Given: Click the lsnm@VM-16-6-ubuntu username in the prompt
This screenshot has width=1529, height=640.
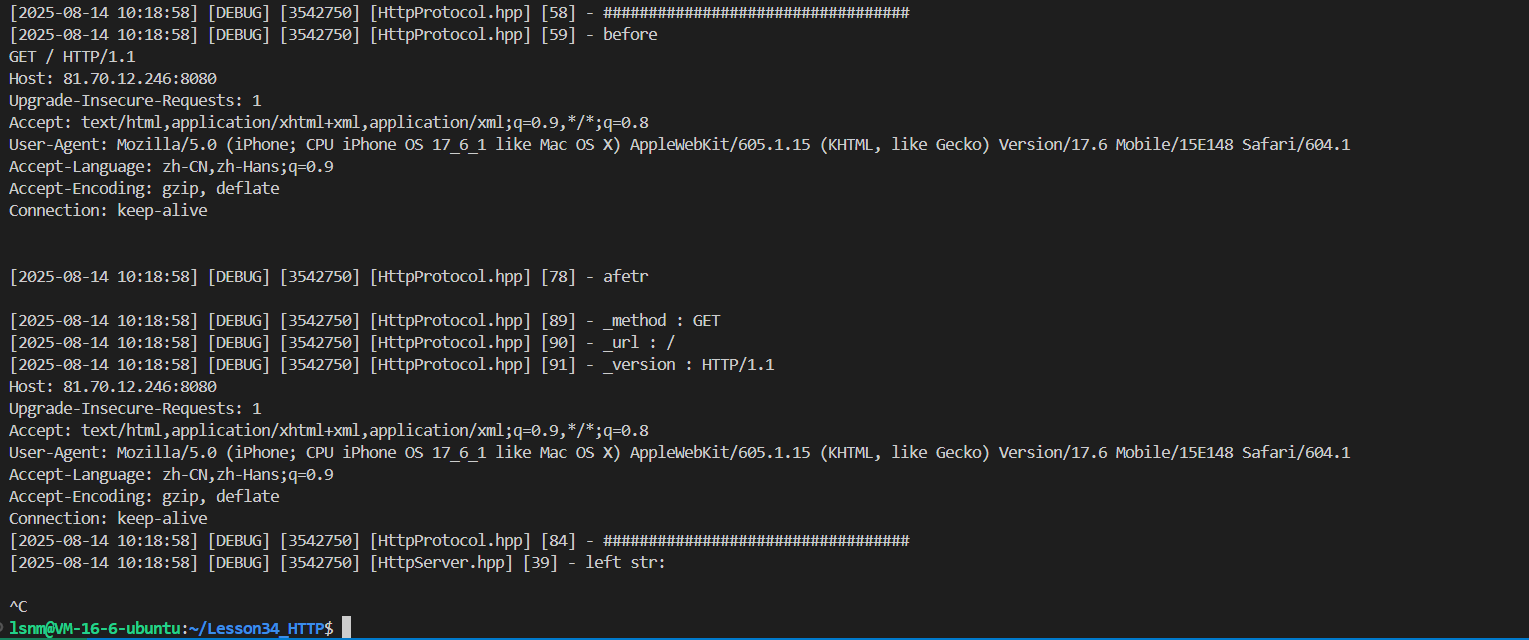Looking at the screenshot, I should point(96,628).
